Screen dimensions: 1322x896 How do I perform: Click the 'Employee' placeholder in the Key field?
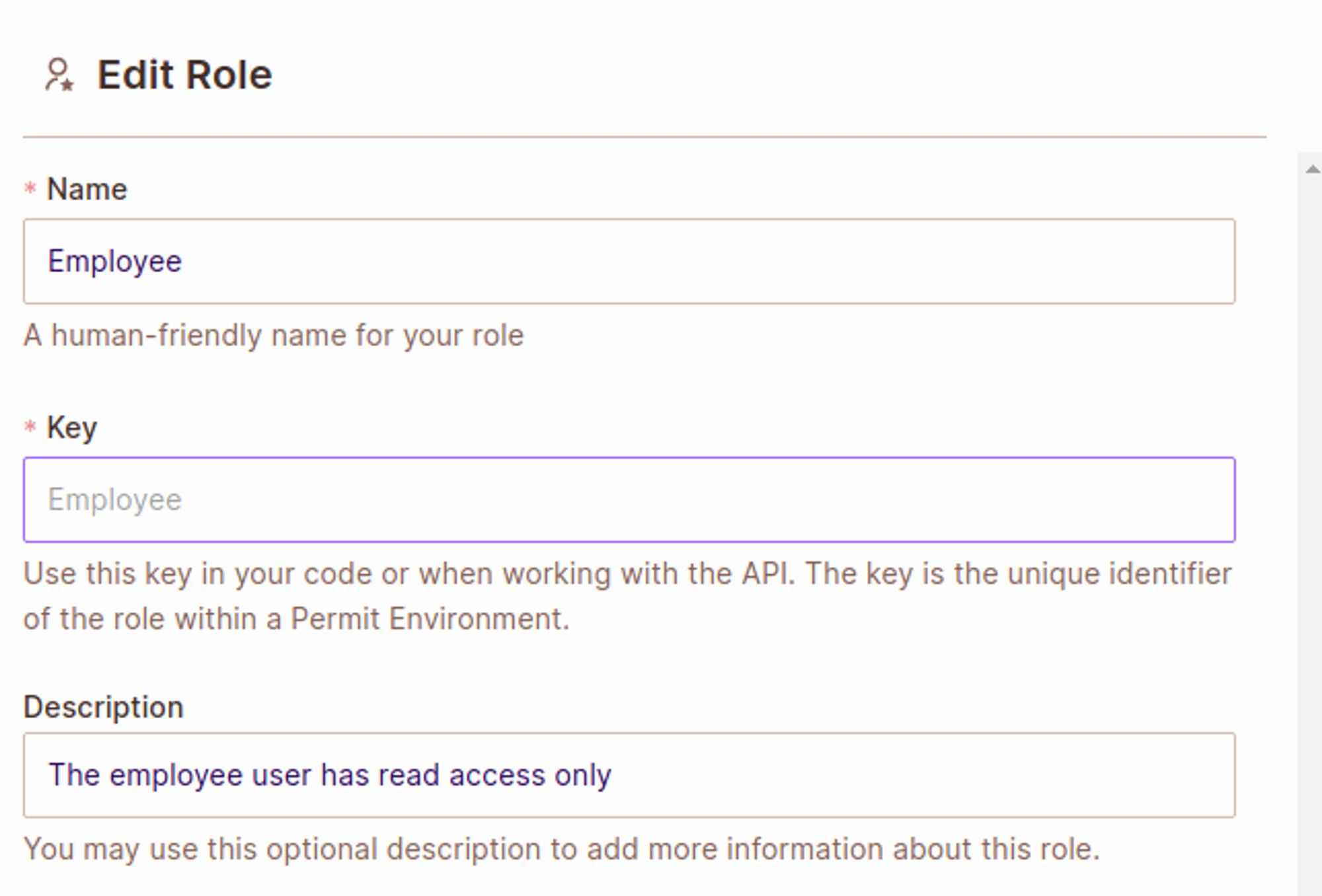click(114, 500)
